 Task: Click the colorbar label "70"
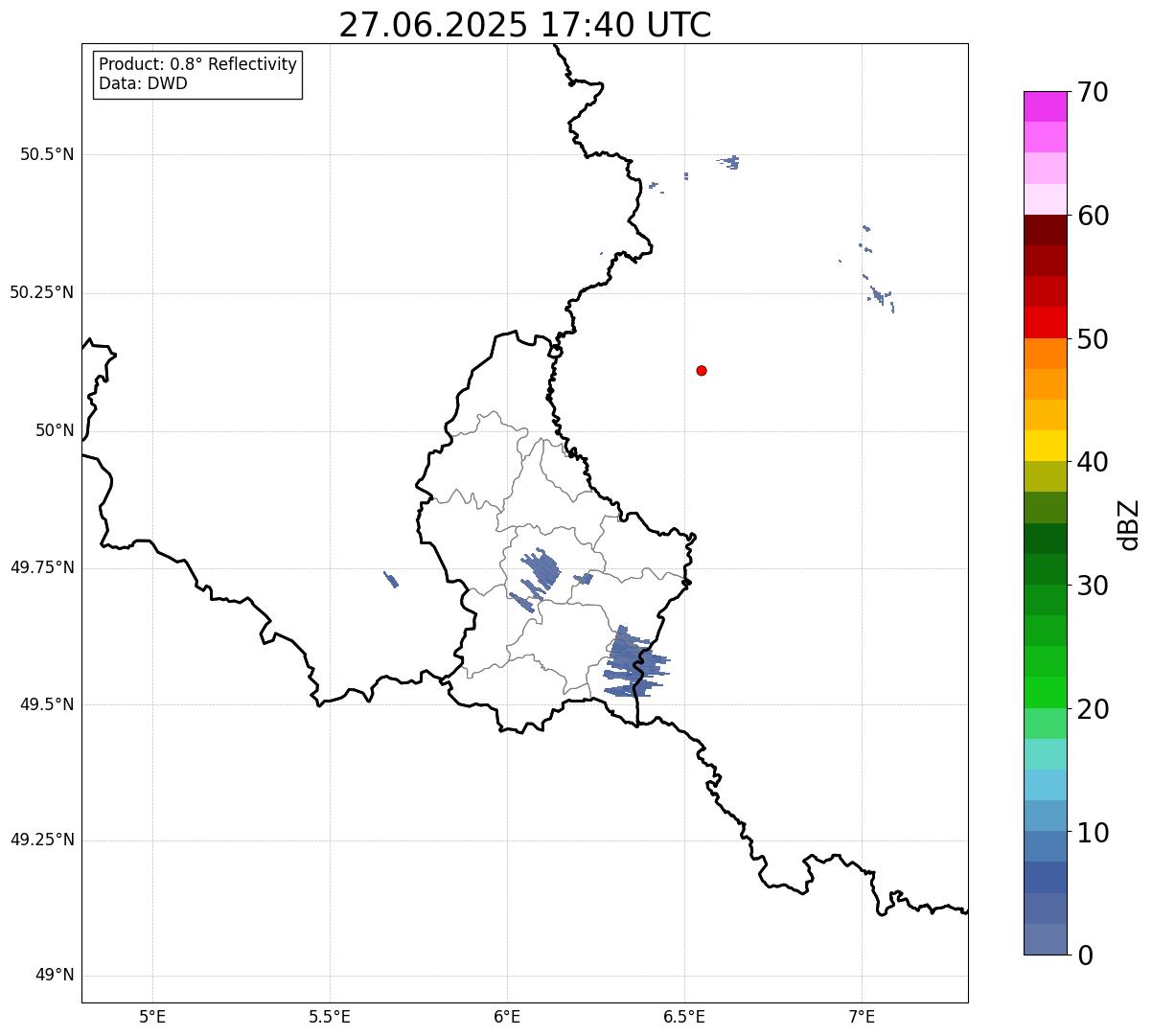pyautogui.click(x=1093, y=92)
